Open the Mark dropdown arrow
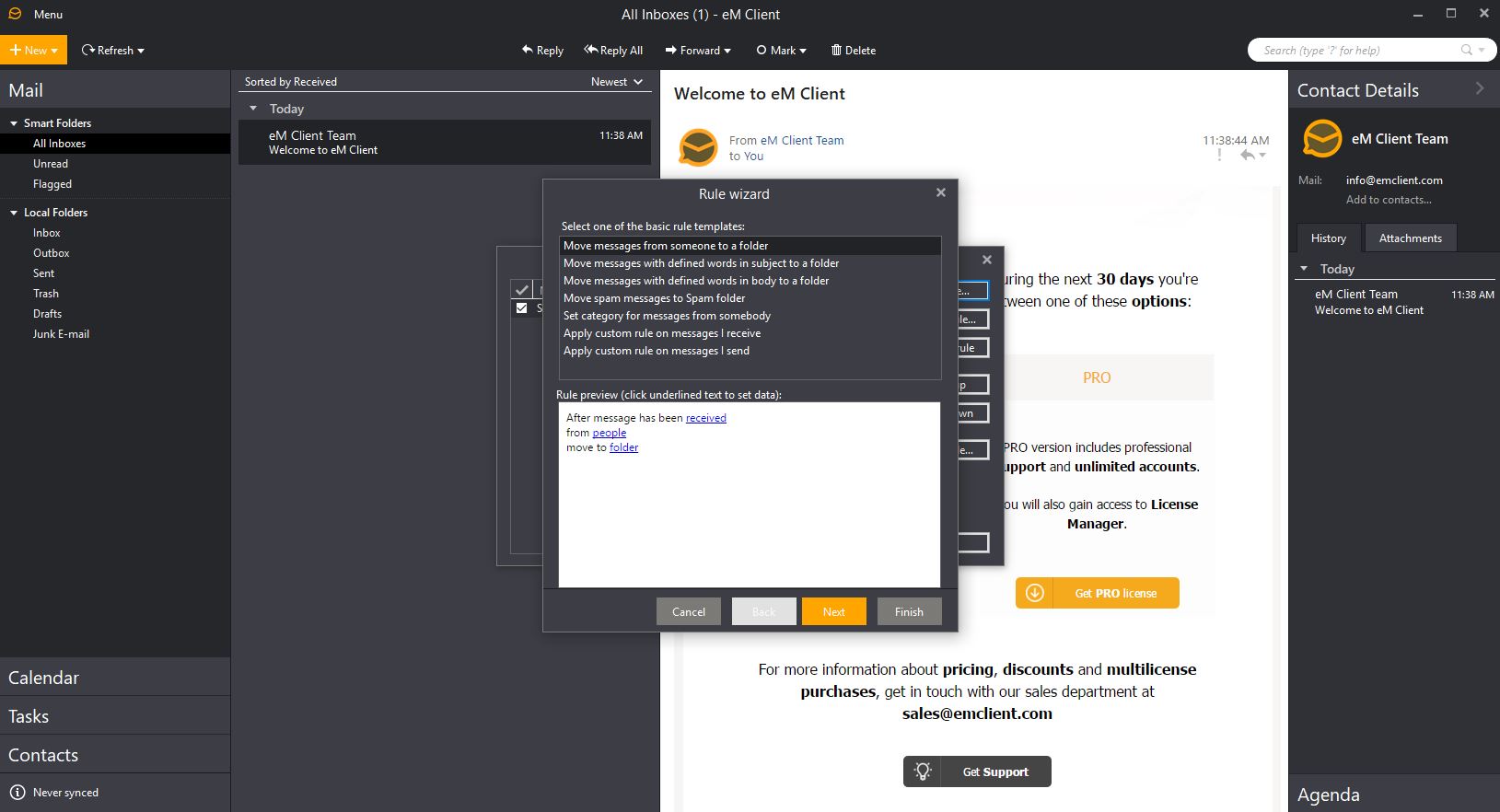The image size is (1500, 812). pos(803,51)
